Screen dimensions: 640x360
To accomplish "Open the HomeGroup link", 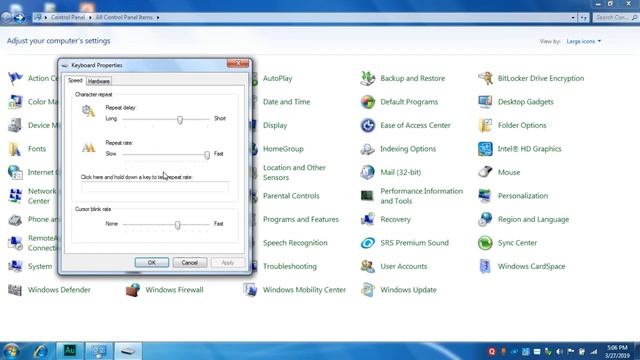I will click(283, 149).
